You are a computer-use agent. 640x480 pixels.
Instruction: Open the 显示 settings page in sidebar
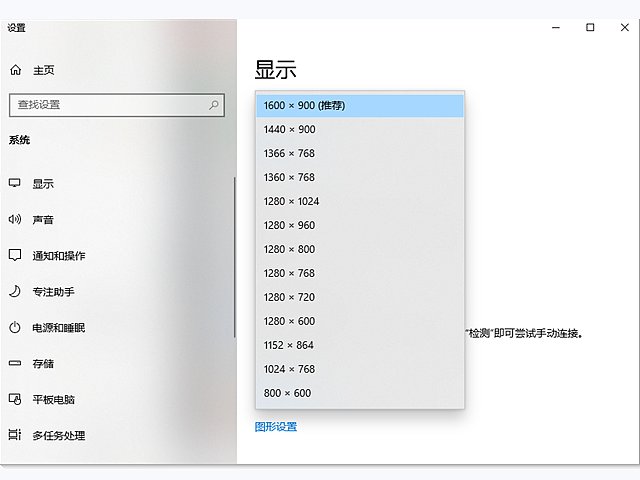point(43,184)
